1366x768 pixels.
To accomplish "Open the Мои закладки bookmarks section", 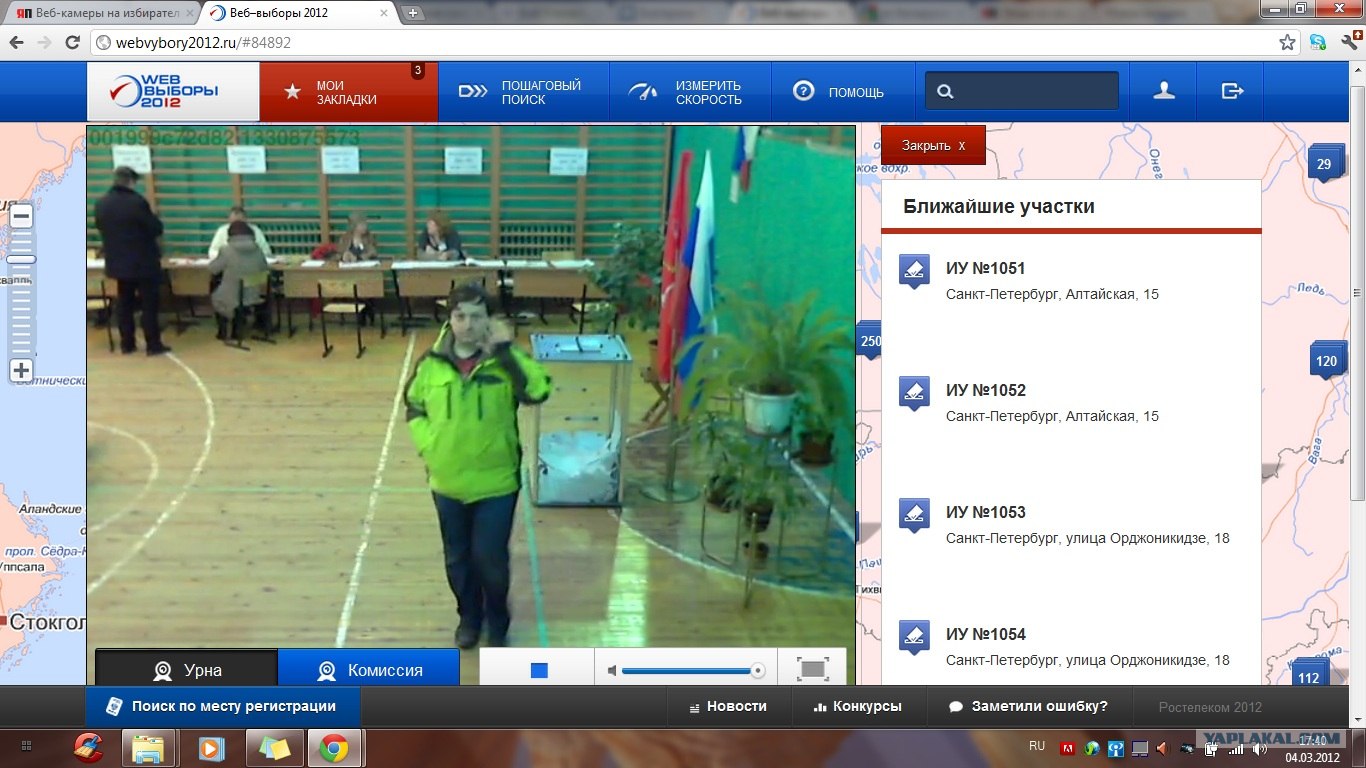I will pyautogui.click(x=348, y=92).
